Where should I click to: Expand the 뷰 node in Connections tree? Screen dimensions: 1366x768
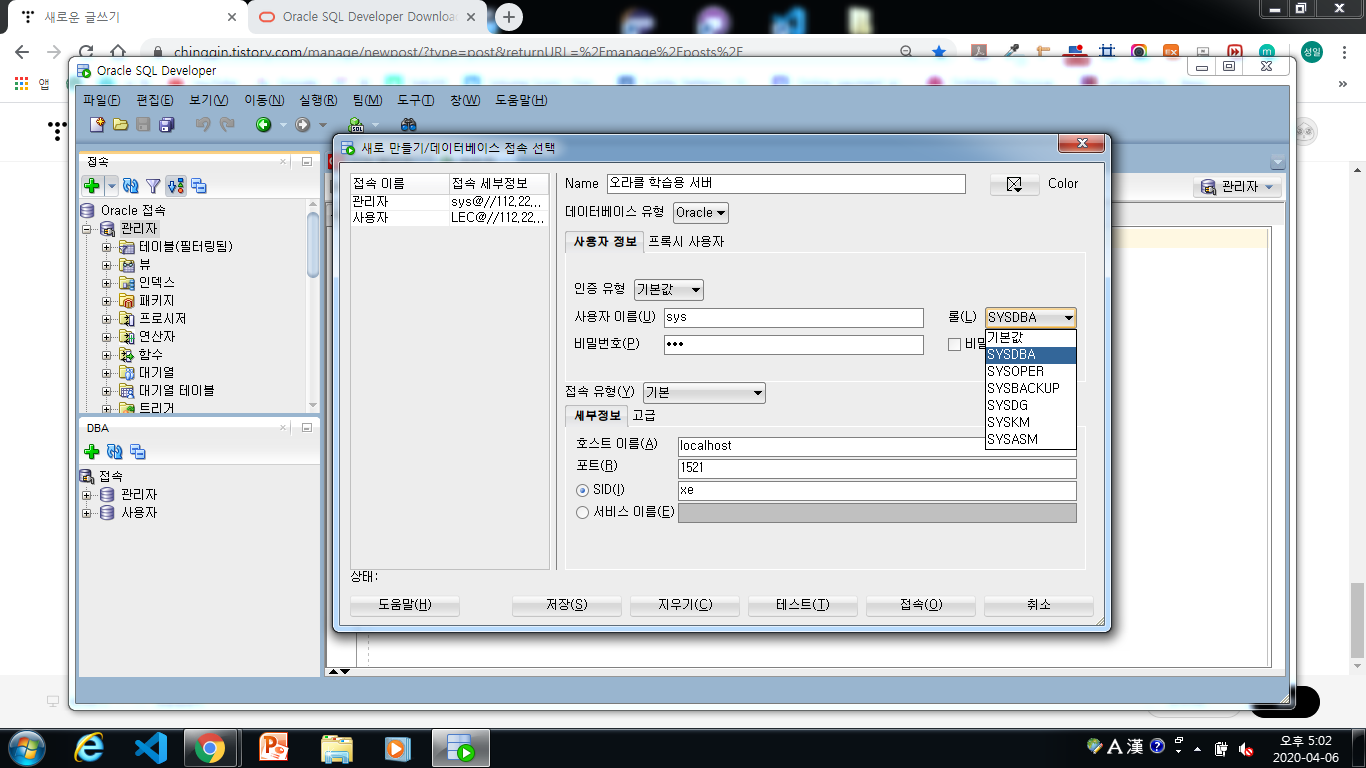click(107, 265)
